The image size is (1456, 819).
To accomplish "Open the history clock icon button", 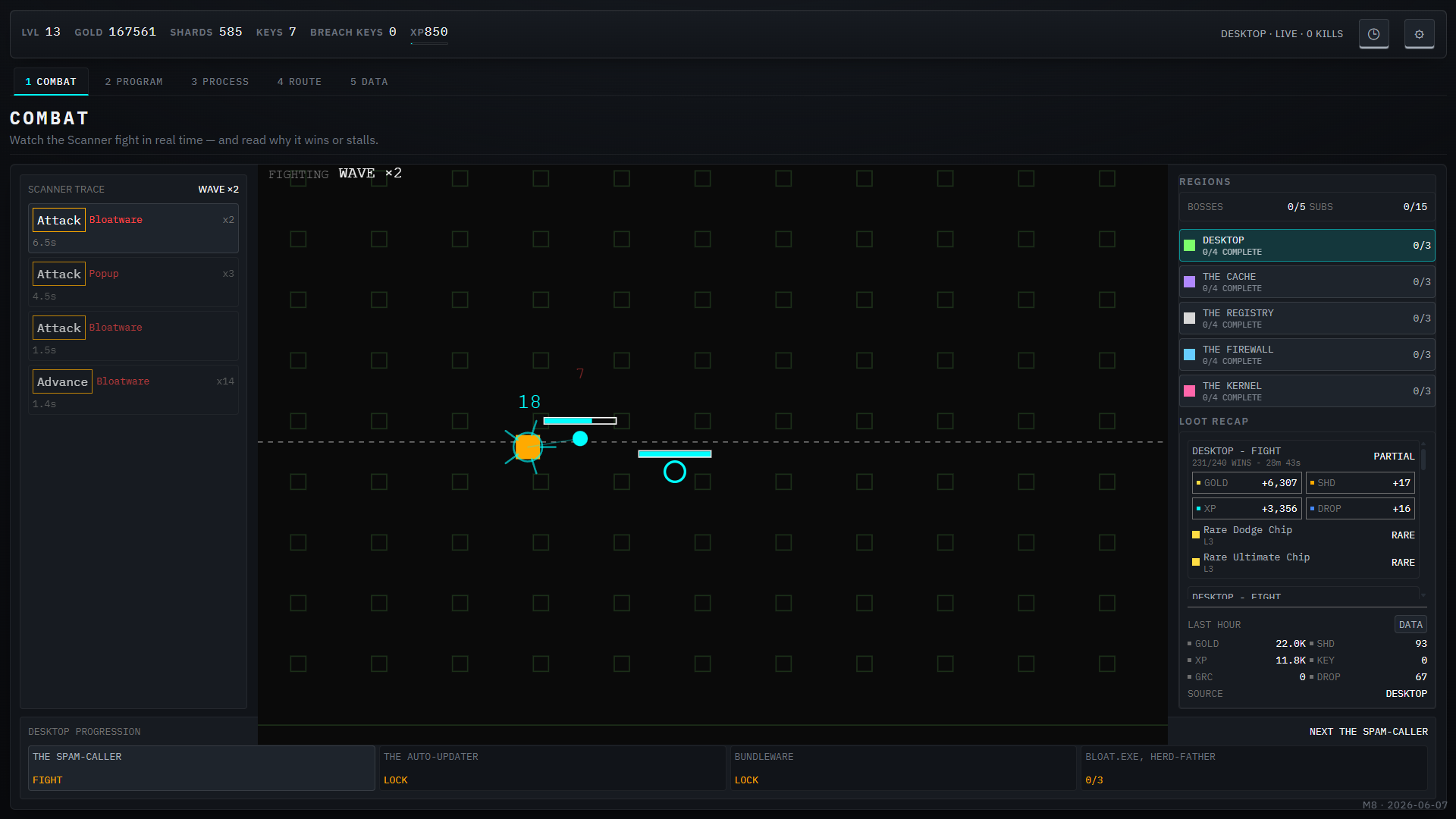I will [1373, 34].
